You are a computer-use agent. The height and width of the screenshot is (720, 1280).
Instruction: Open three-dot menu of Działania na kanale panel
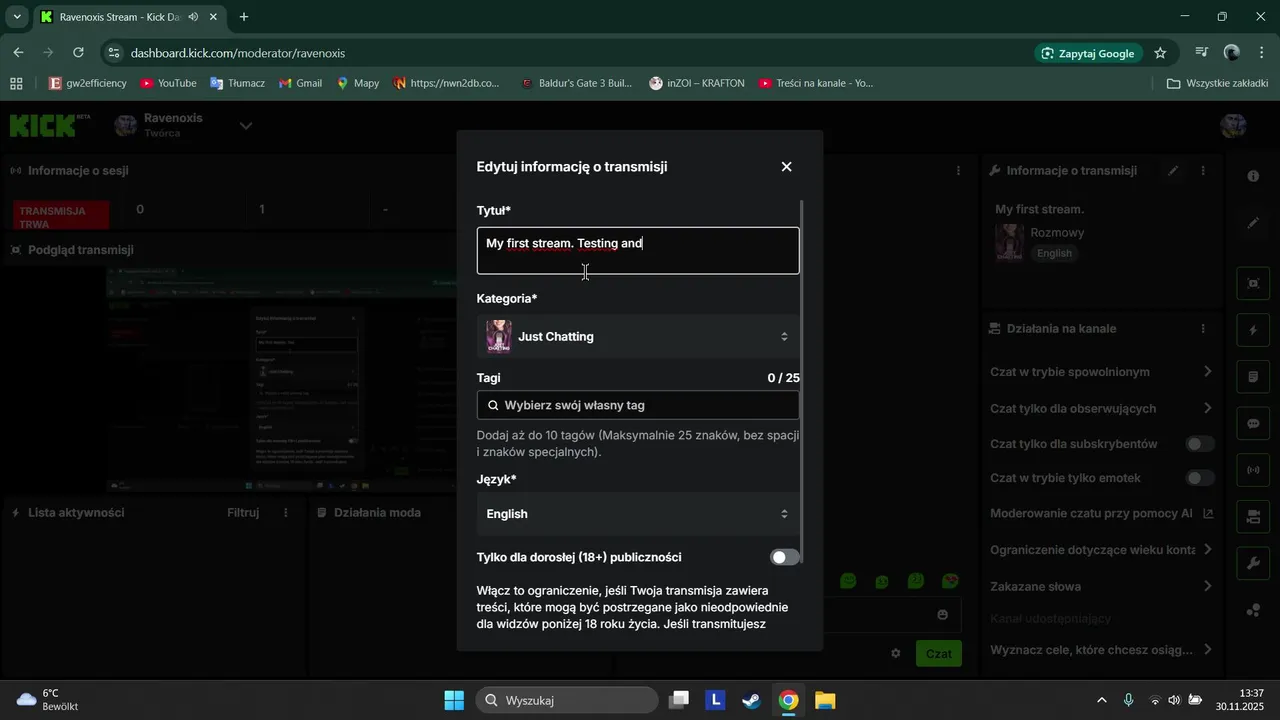pos(1203,329)
